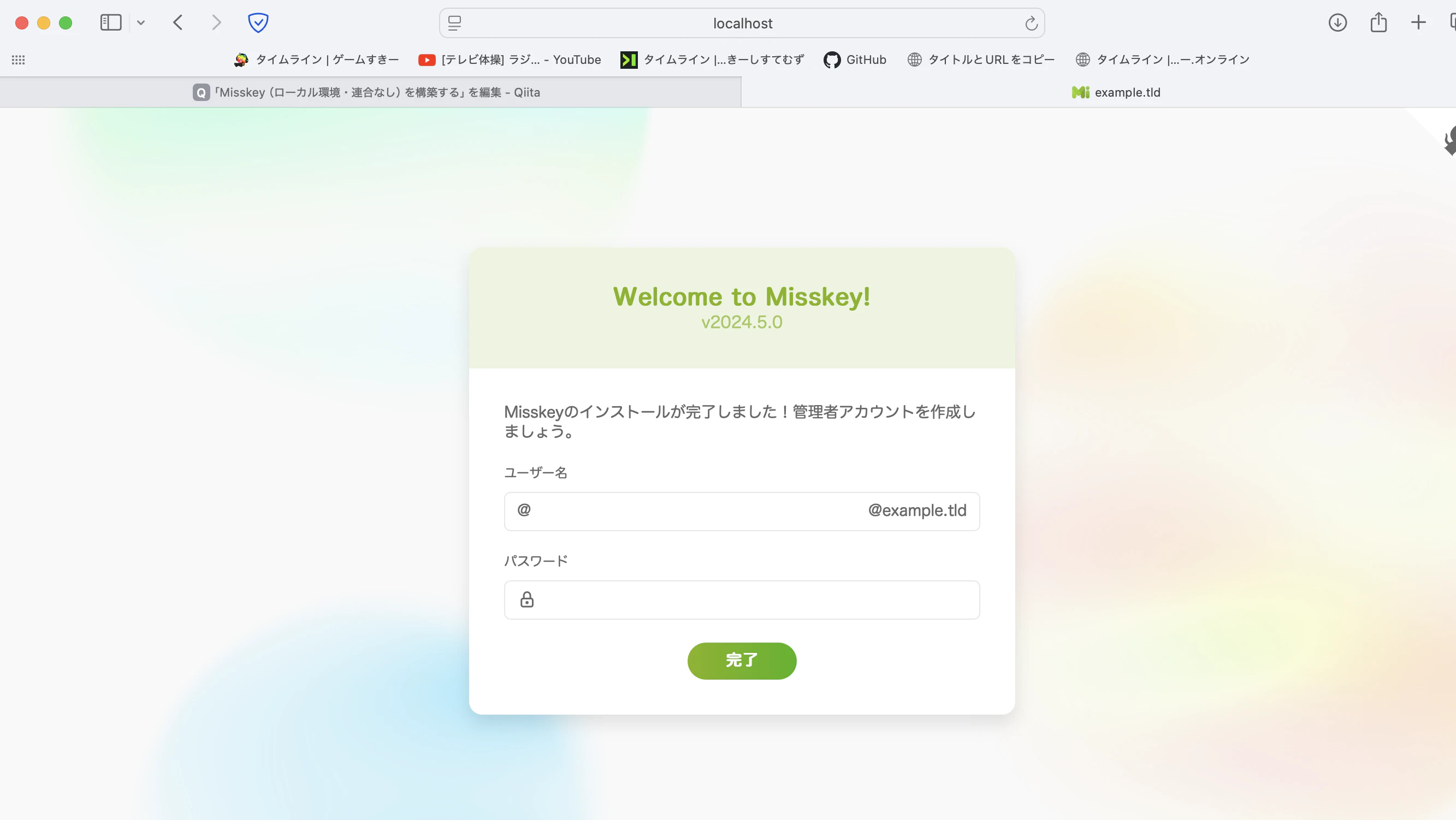
Task: Click the password input field
Action: click(x=742, y=600)
